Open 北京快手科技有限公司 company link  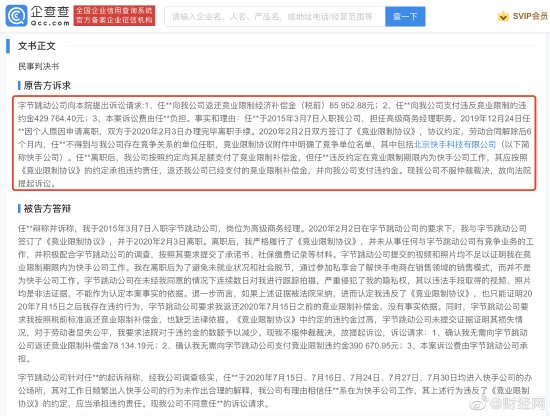tap(455, 145)
